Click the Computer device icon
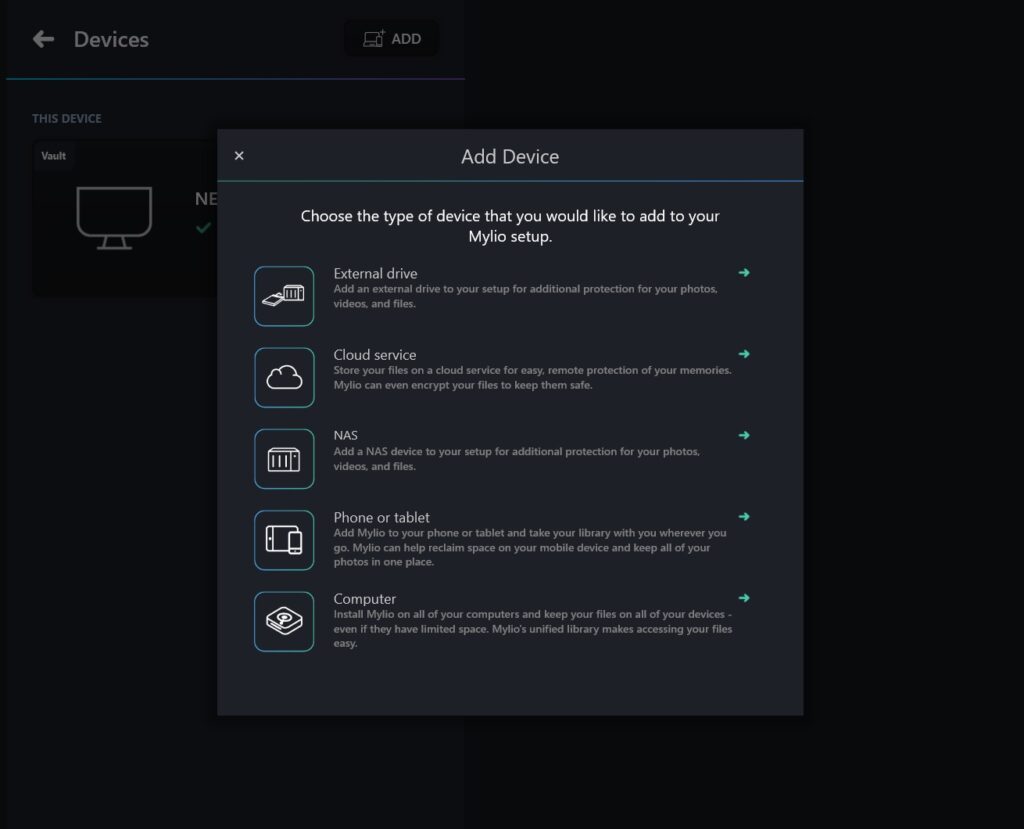Screen dimensions: 1024x829 click(x=284, y=621)
